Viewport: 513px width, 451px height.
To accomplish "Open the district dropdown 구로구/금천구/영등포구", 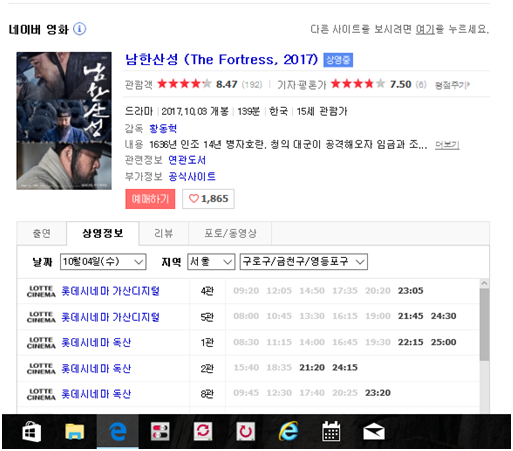I will 304,262.
